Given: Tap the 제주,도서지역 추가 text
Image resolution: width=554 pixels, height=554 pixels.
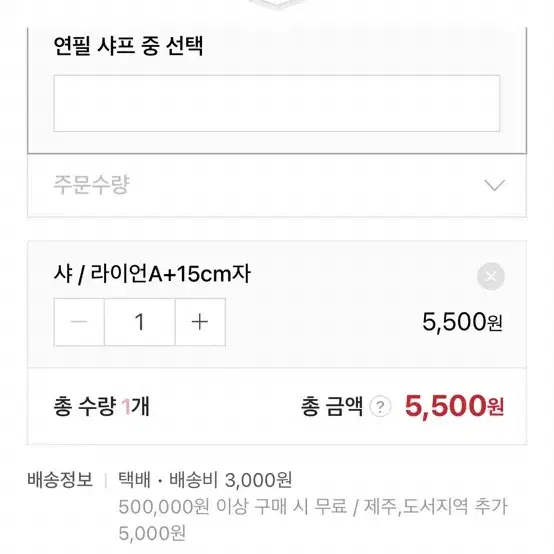Looking at the screenshot, I should 436,506.
